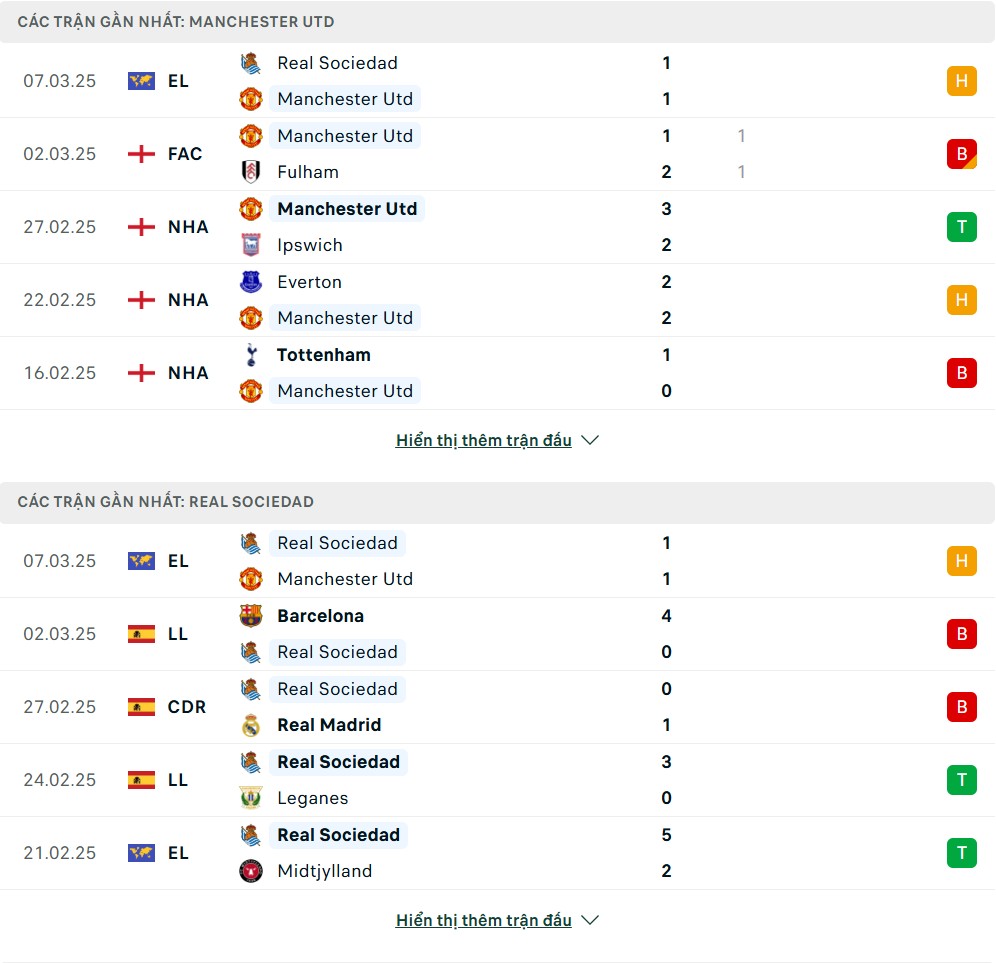Open the Fulham team link

click(x=308, y=172)
